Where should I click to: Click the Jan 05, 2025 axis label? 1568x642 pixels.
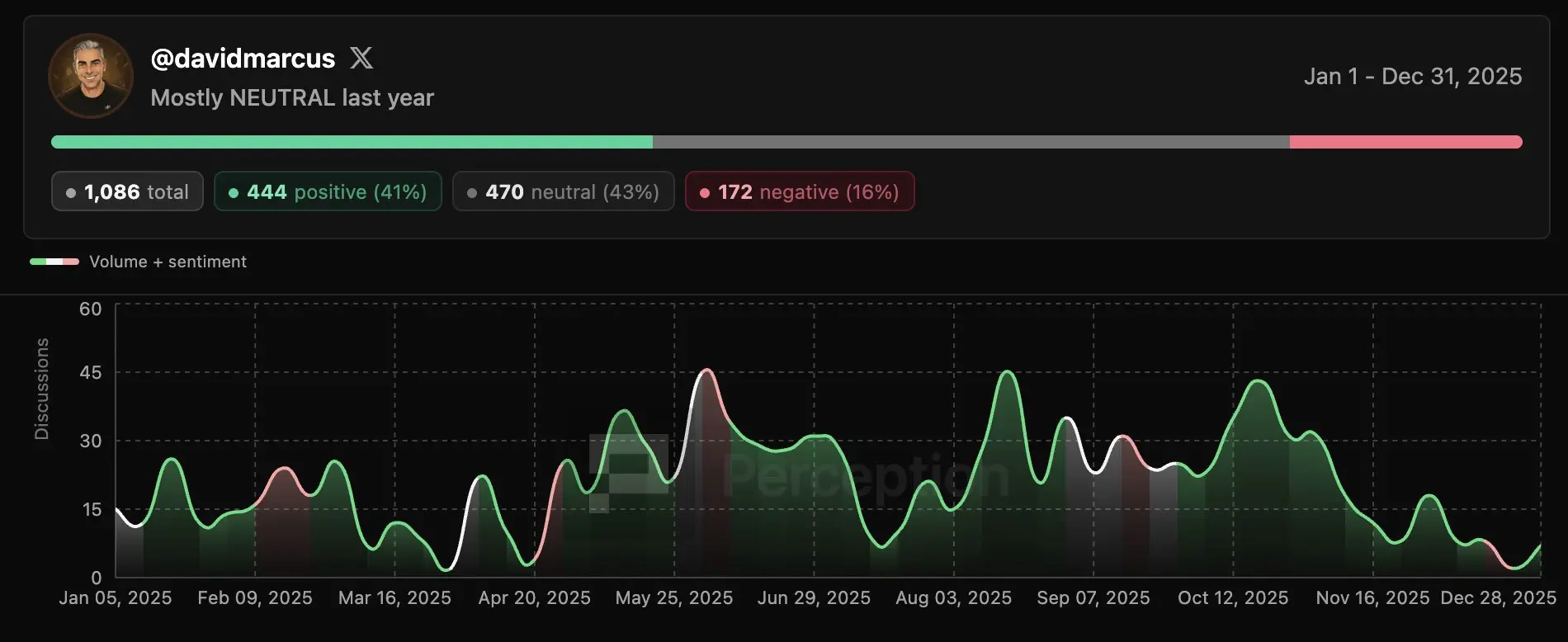116,597
